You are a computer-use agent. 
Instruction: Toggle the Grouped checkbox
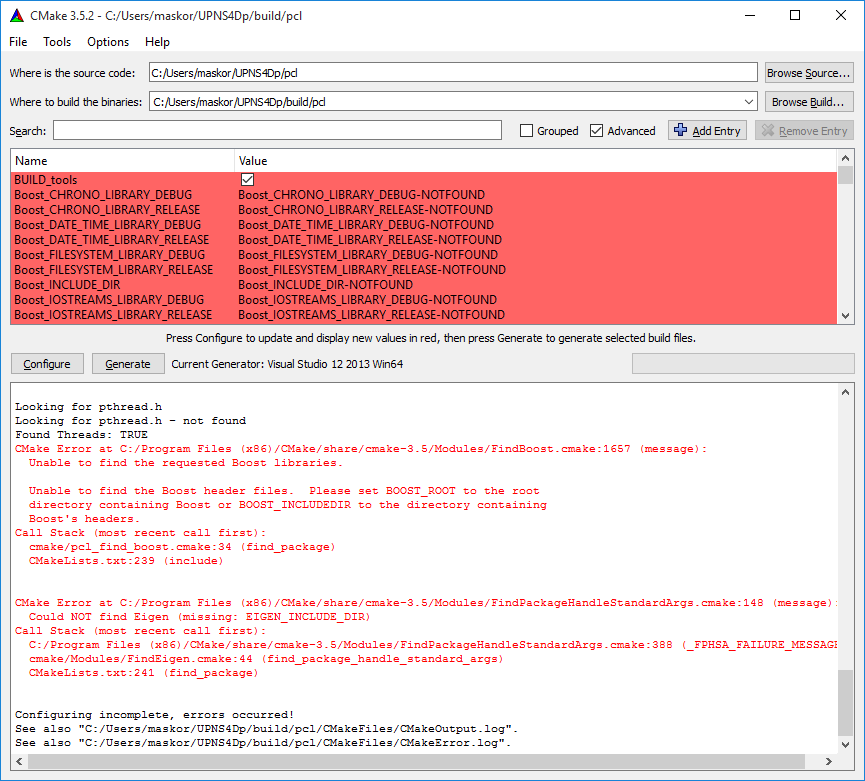(x=526, y=131)
